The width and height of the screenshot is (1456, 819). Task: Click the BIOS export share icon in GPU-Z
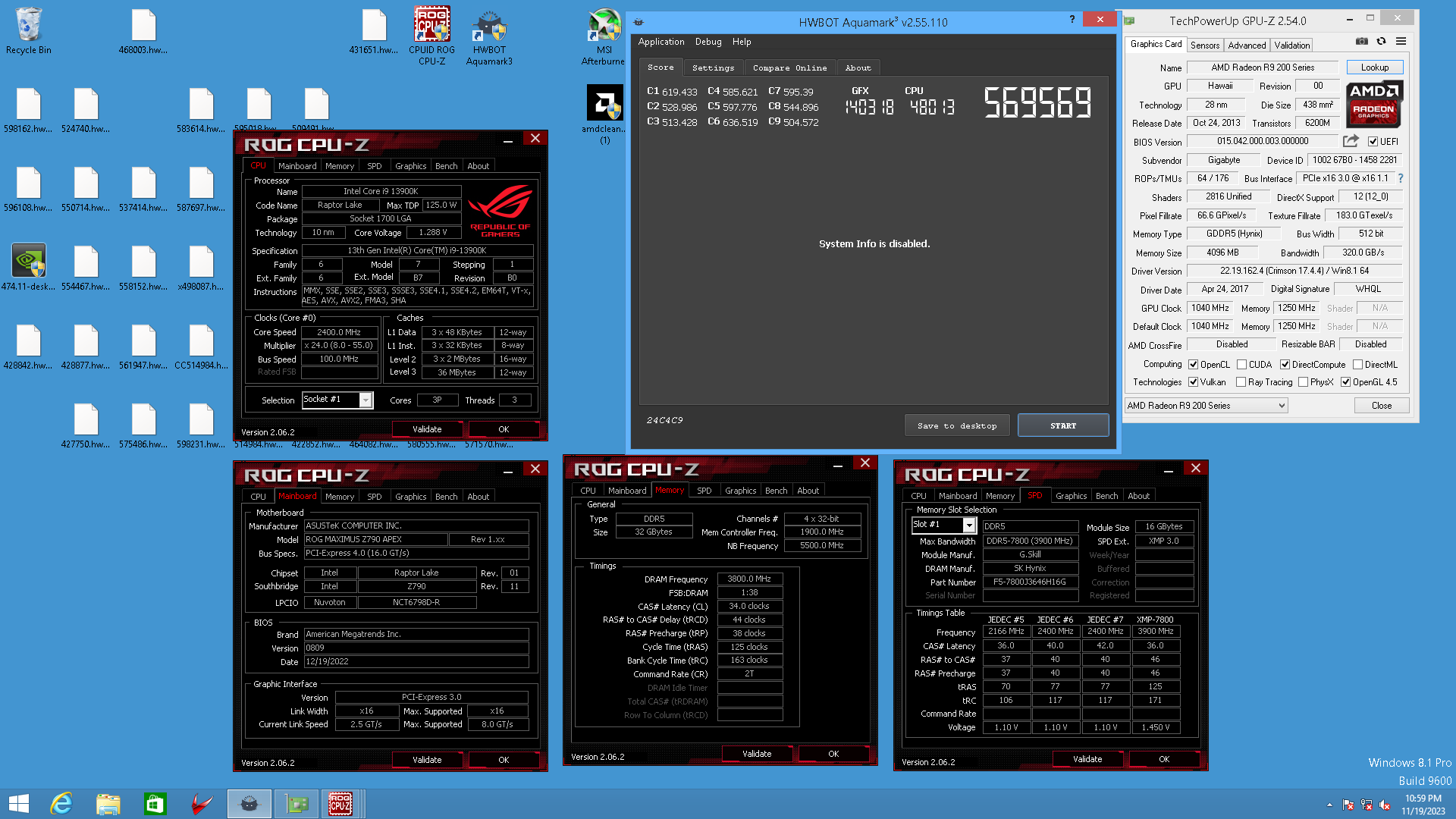(x=1351, y=141)
